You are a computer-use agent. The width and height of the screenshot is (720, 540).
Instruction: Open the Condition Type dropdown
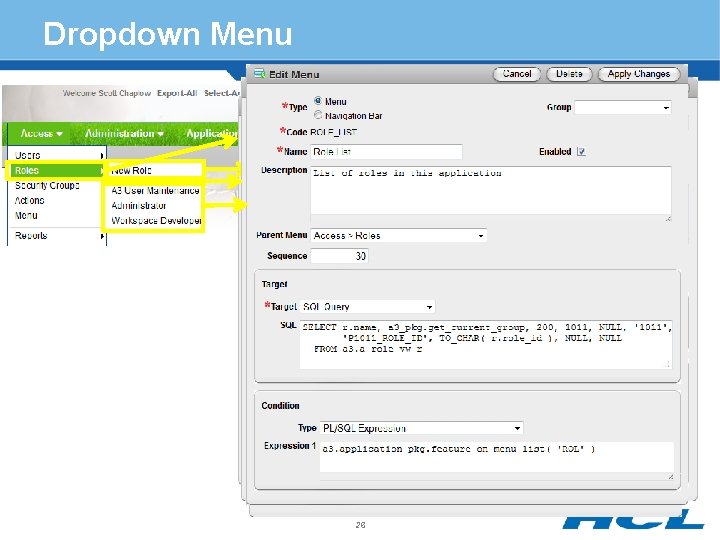tap(421, 428)
